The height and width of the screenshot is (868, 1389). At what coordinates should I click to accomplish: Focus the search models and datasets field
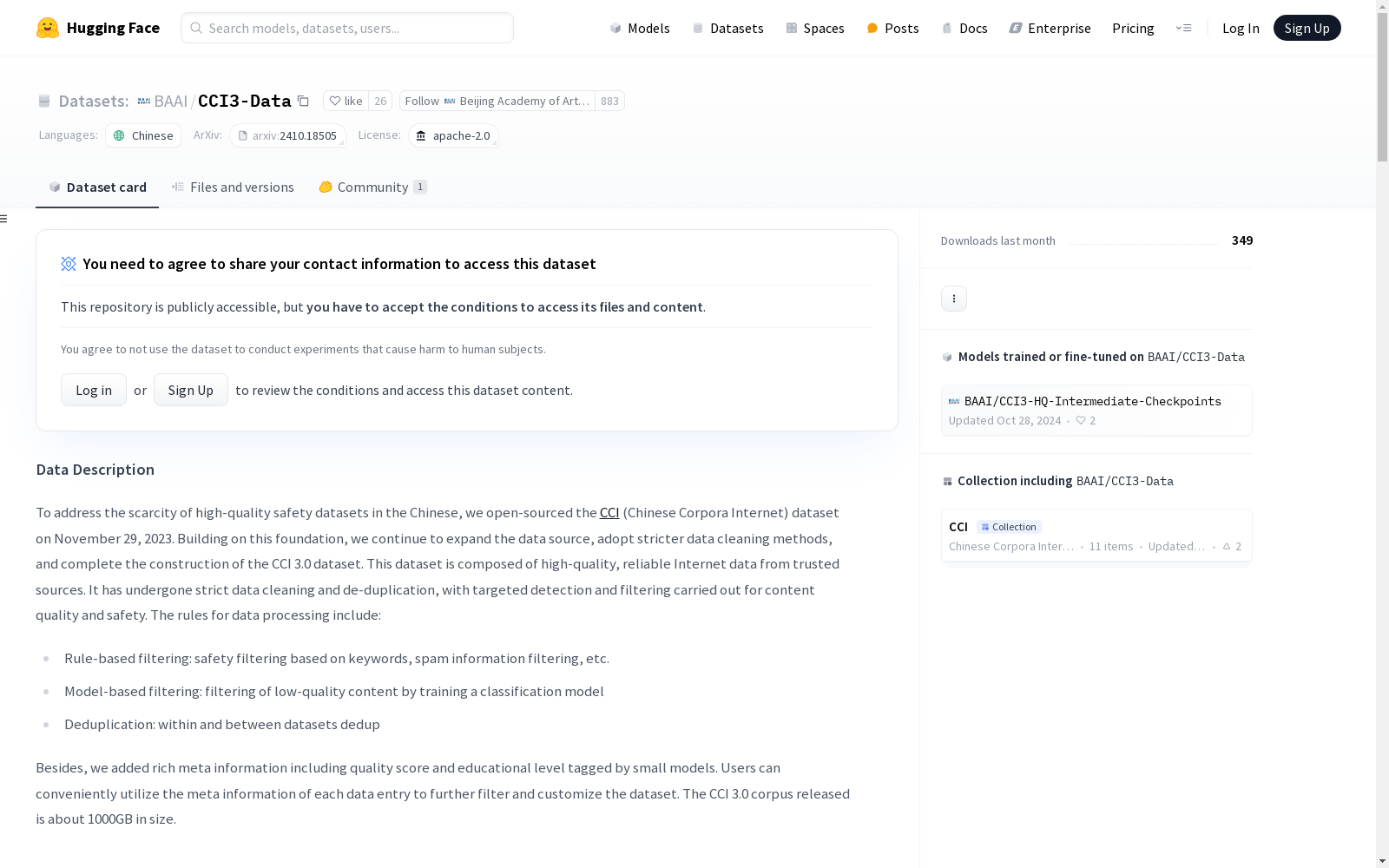pyautogui.click(x=347, y=28)
